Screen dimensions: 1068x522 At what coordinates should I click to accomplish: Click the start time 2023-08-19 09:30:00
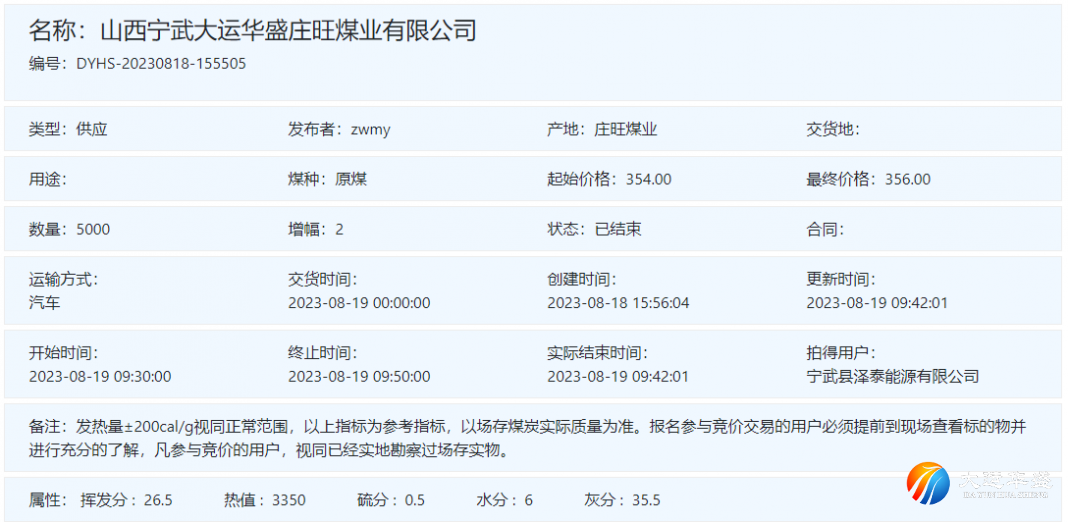100,376
